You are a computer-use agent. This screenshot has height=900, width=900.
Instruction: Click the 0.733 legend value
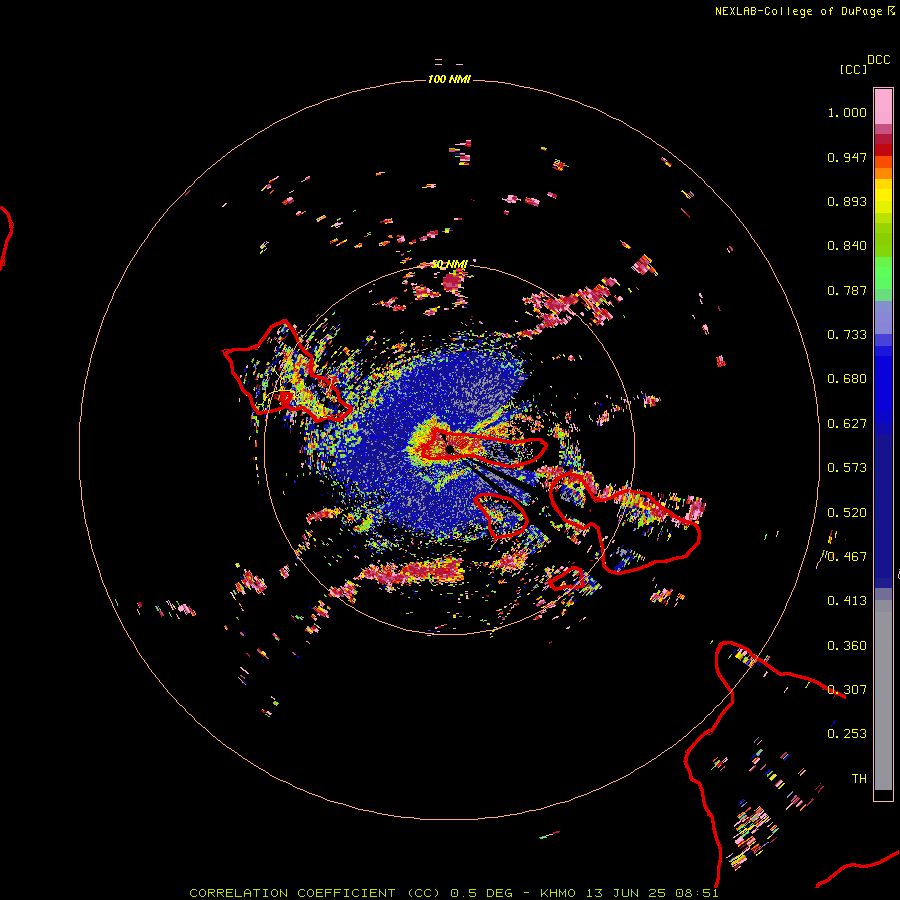847,335
